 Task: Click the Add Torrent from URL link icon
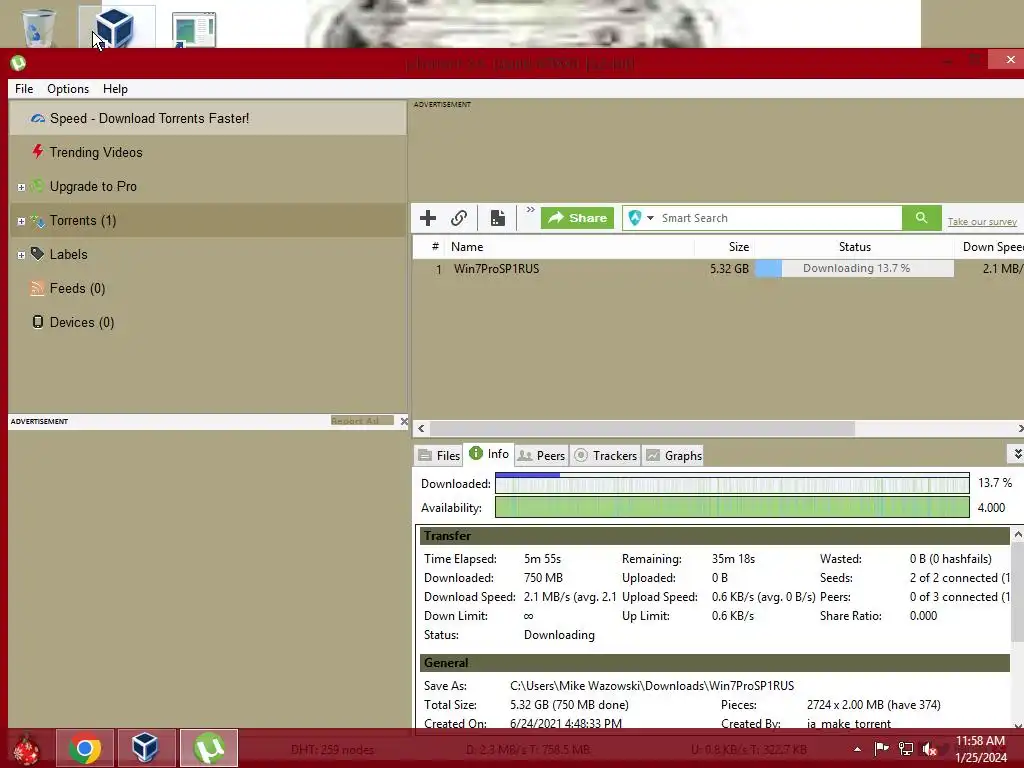(x=459, y=217)
